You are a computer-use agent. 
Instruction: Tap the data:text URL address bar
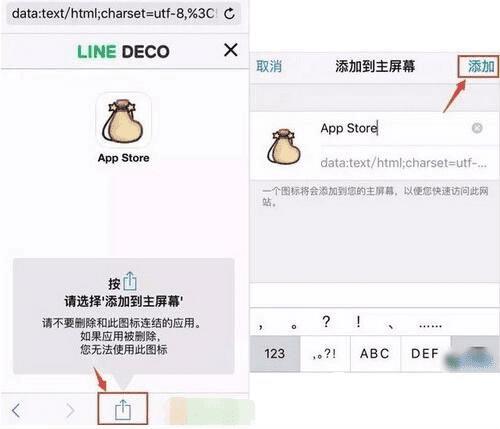pos(113,14)
